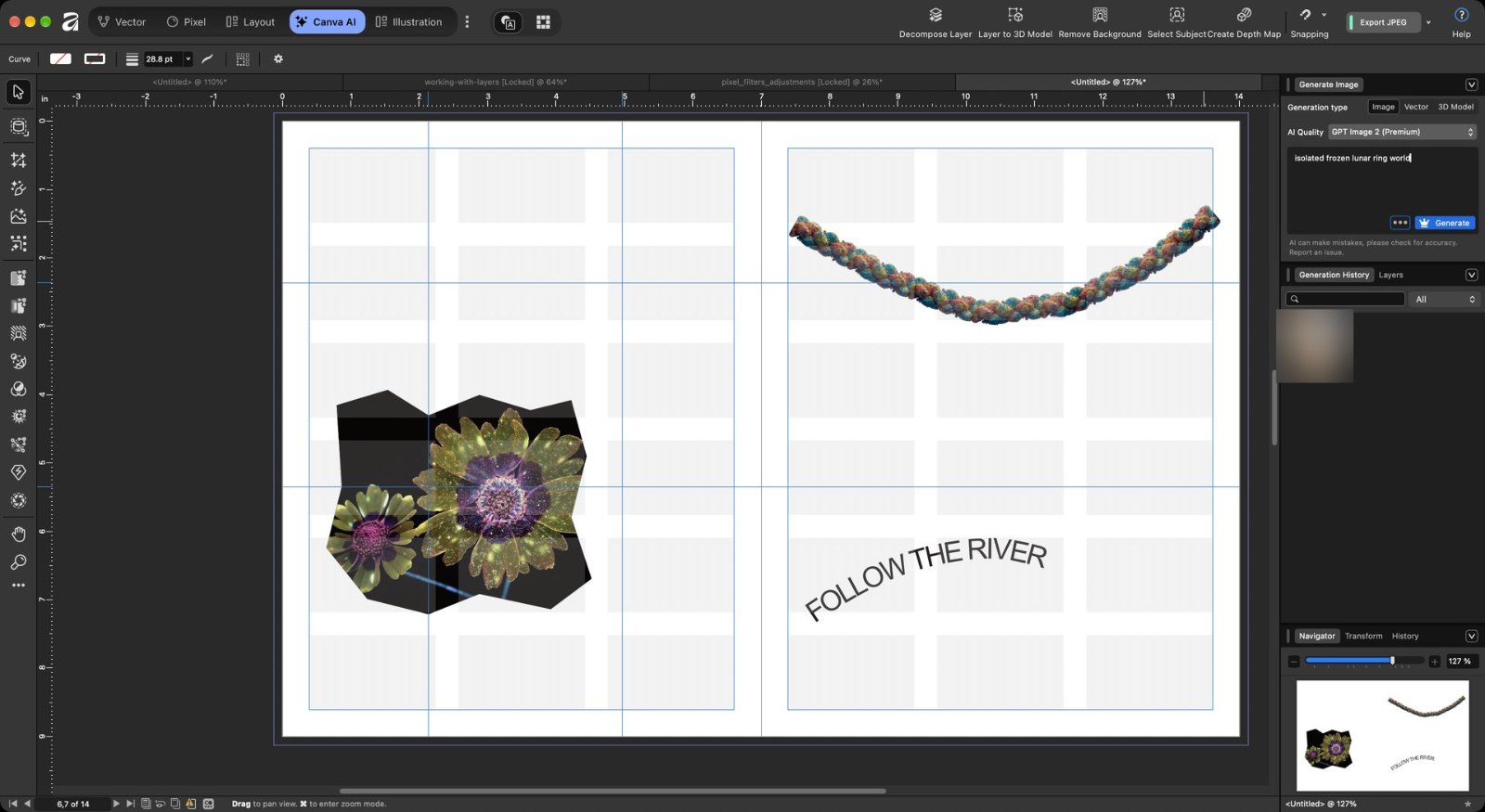
Task: Toggle Snapping magnet on
Action: point(1305,15)
